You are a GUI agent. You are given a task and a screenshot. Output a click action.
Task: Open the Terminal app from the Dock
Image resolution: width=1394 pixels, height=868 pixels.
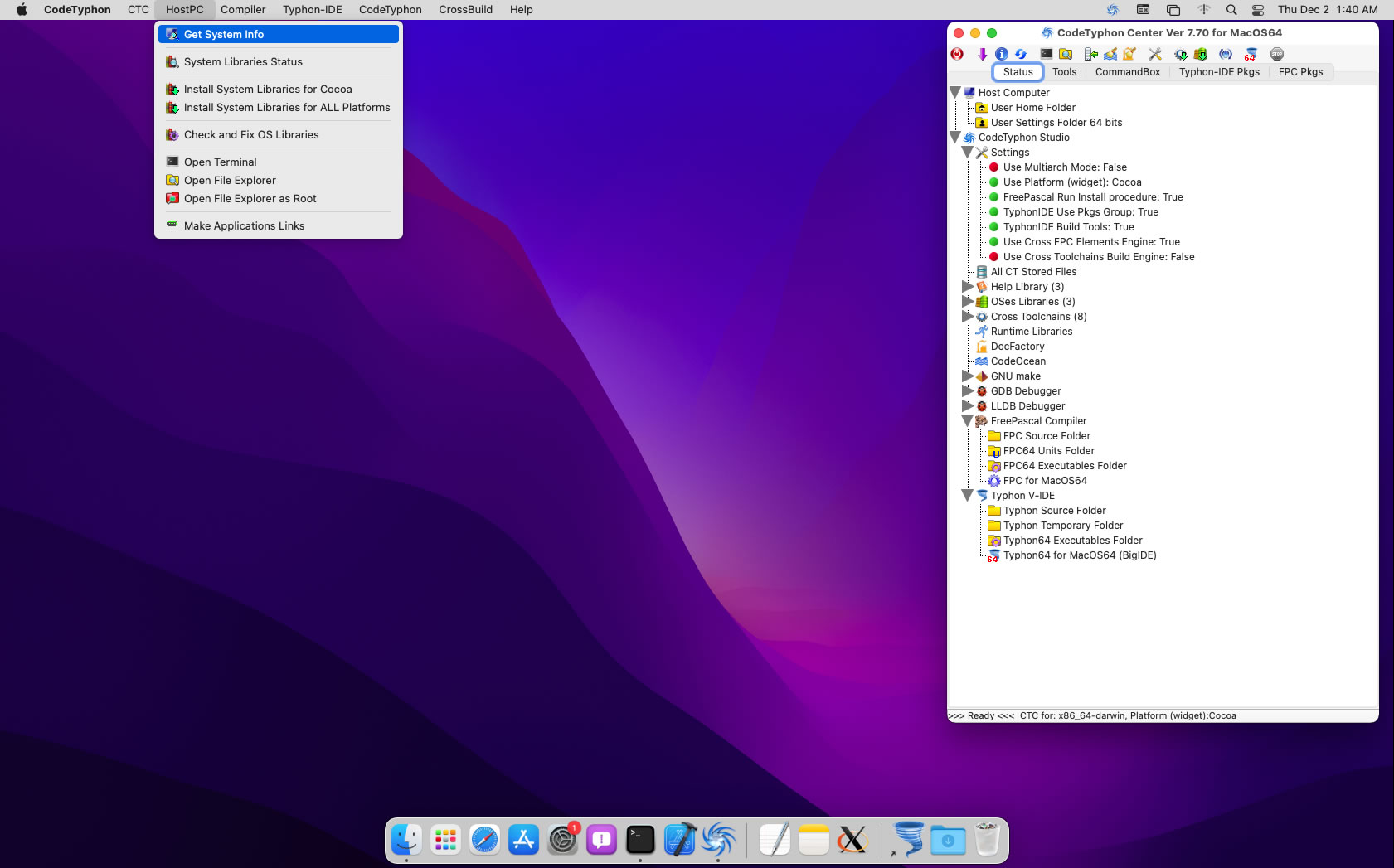[640, 840]
